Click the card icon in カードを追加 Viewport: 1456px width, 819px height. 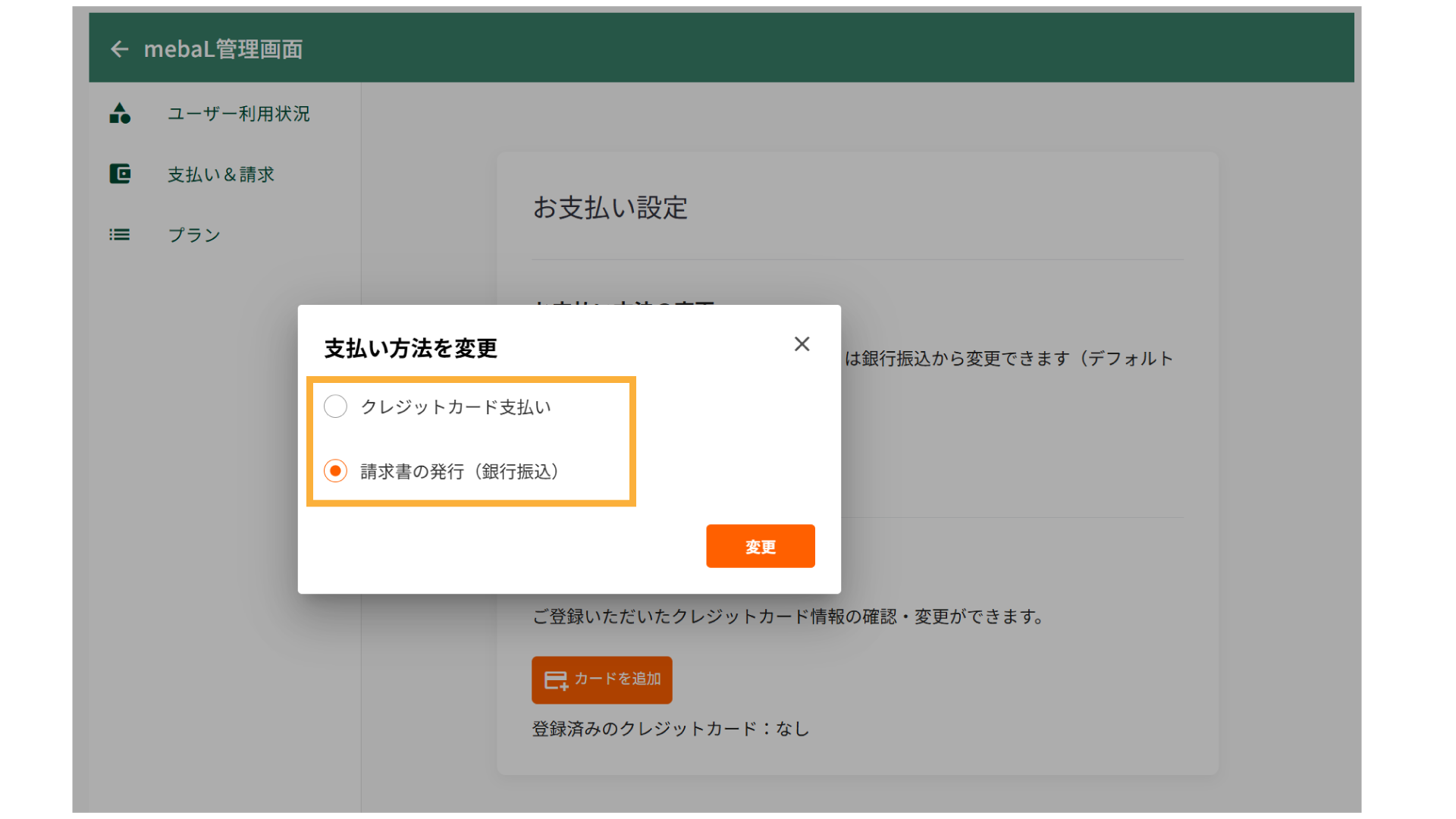coord(556,680)
